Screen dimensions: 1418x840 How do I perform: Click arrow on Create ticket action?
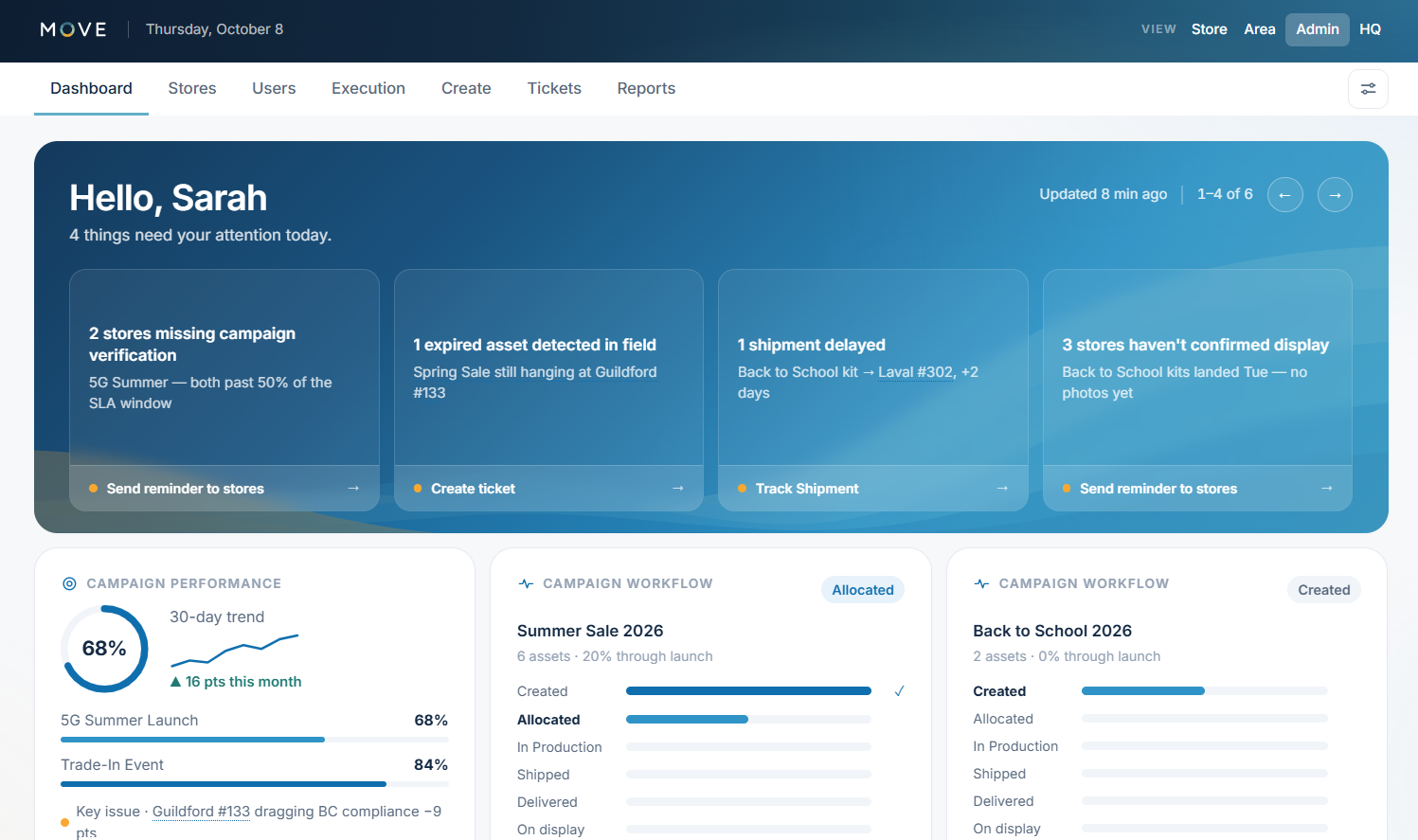[677, 489]
